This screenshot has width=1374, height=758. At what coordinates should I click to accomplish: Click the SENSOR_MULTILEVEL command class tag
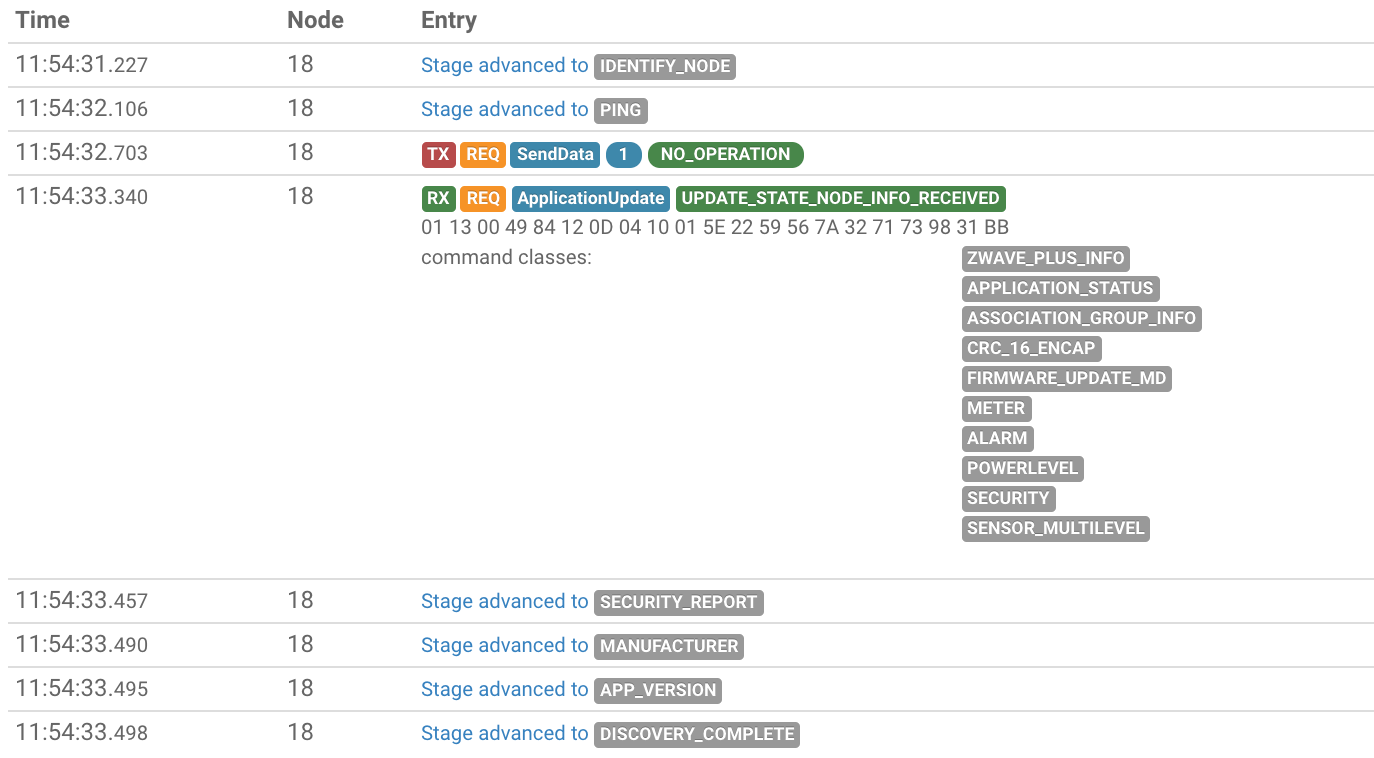pyautogui.click(x=1055, y=528)
